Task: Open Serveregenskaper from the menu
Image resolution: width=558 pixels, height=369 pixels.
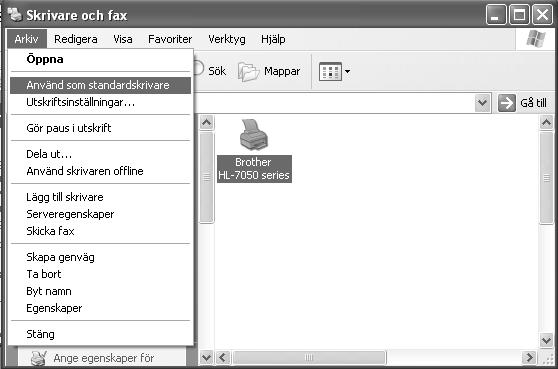Action: [x=100, y=214]
